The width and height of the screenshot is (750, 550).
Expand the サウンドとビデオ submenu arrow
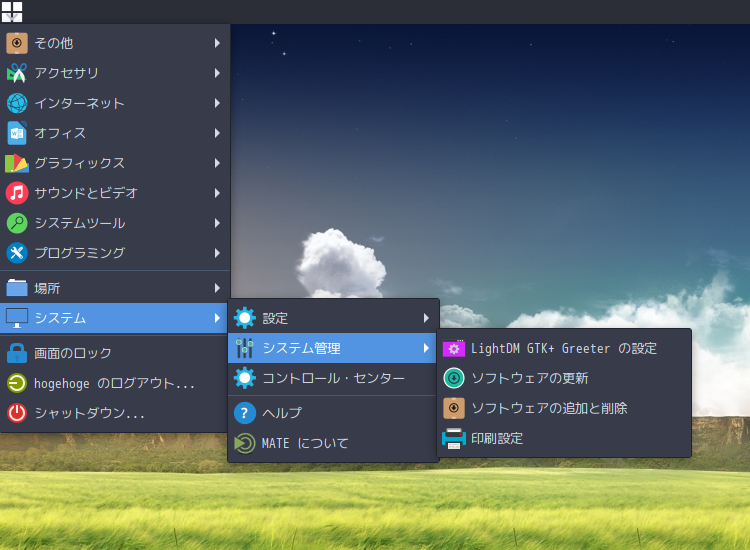(x=217, y=193)
